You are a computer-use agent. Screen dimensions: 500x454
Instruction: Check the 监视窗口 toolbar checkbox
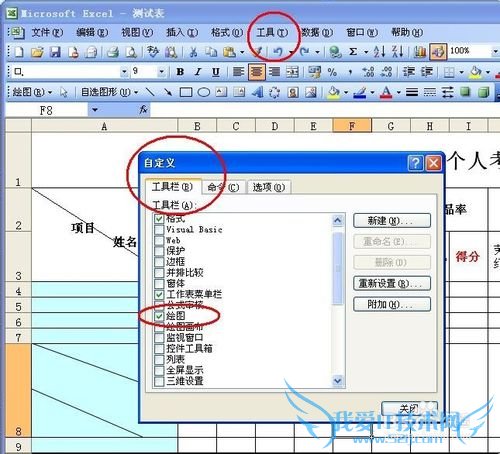coord(159,337)
